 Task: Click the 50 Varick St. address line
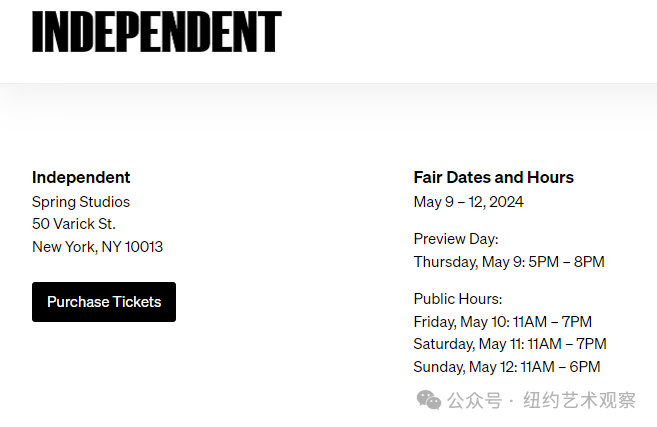pyautogui.click(x=74, y=224)
